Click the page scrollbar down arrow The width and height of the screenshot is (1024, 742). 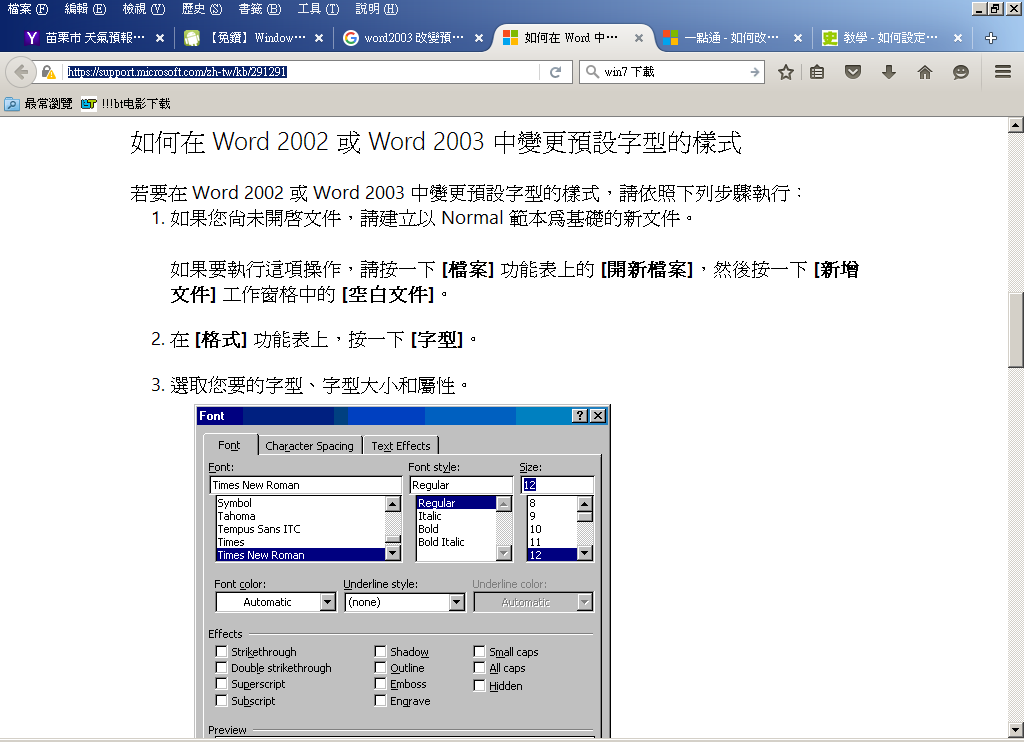point(1016,730)
